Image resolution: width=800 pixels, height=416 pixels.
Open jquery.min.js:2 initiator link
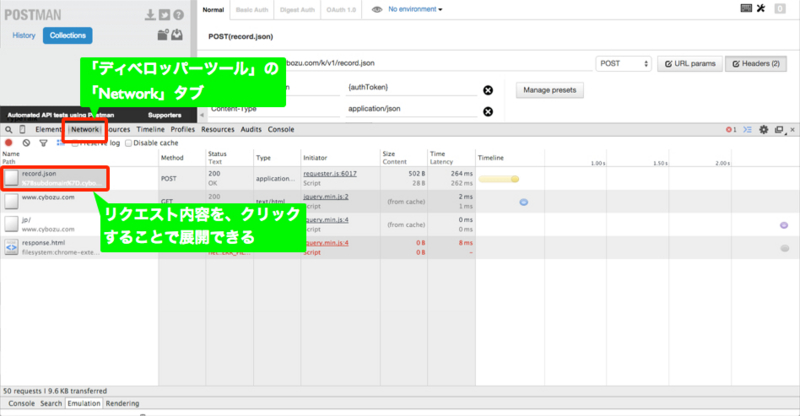[326, 197]
